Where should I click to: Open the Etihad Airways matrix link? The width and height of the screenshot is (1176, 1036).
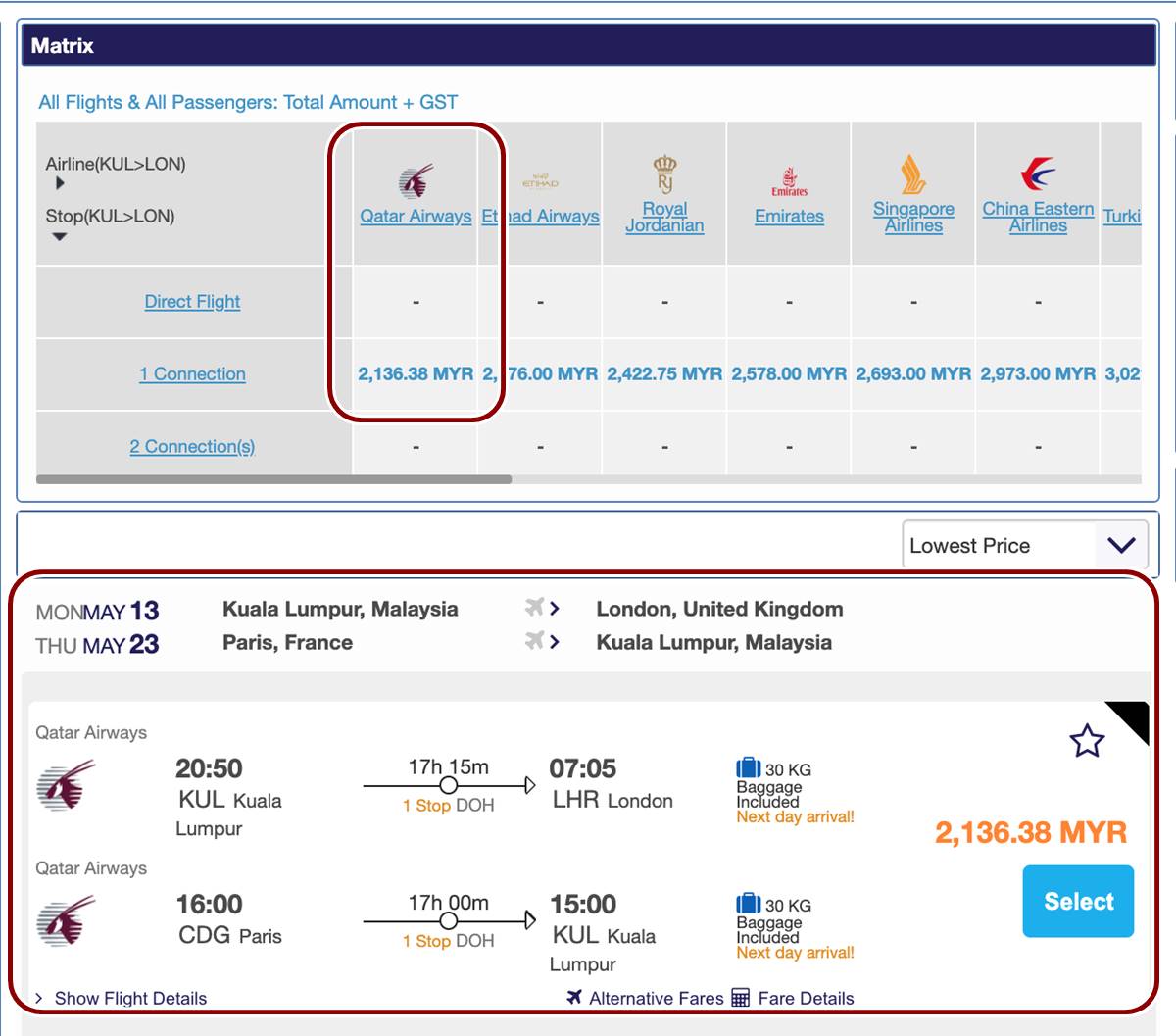pos(540,216)
